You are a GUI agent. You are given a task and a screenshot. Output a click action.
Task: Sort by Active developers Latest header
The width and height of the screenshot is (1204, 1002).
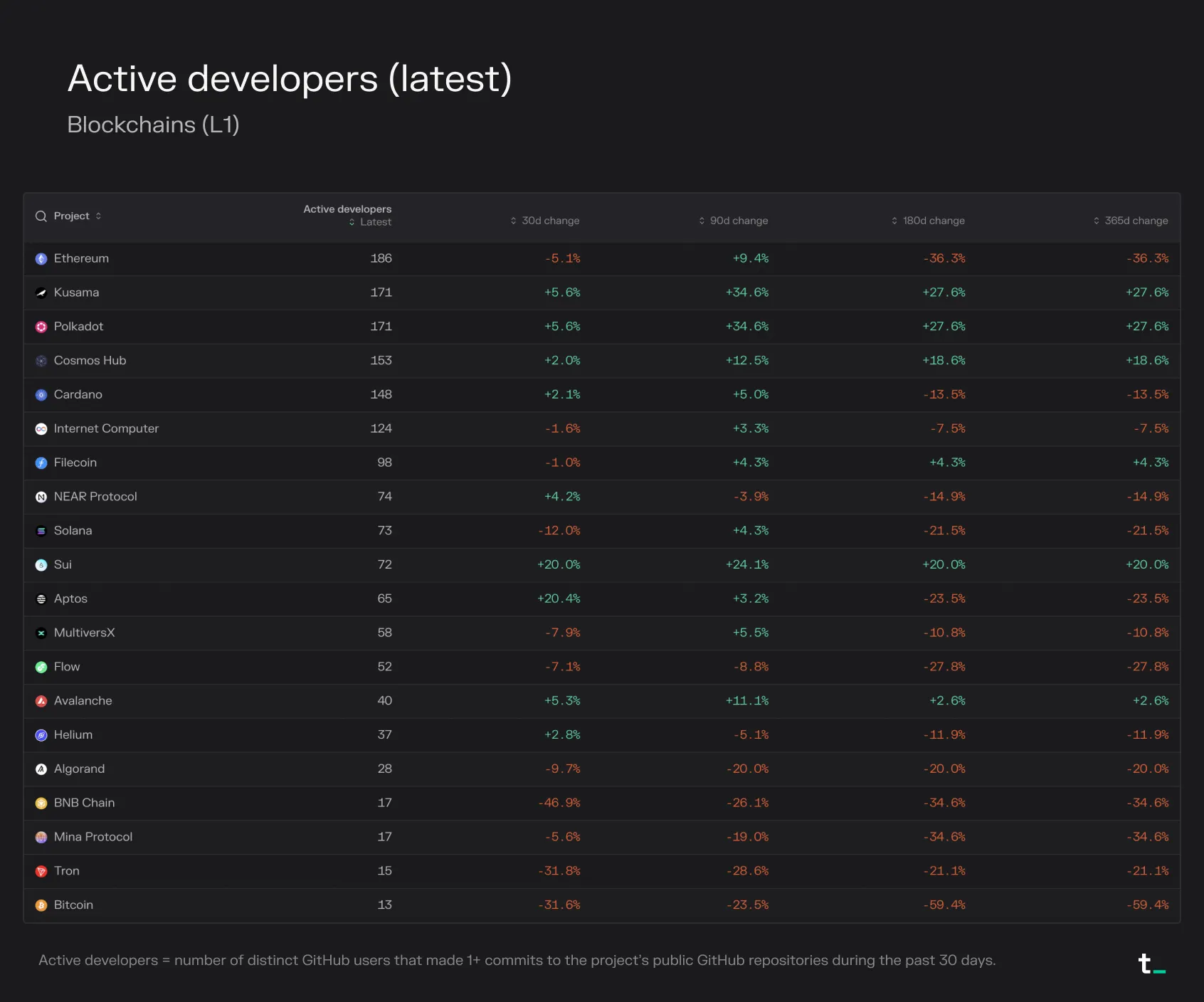(x=348, y=215)
